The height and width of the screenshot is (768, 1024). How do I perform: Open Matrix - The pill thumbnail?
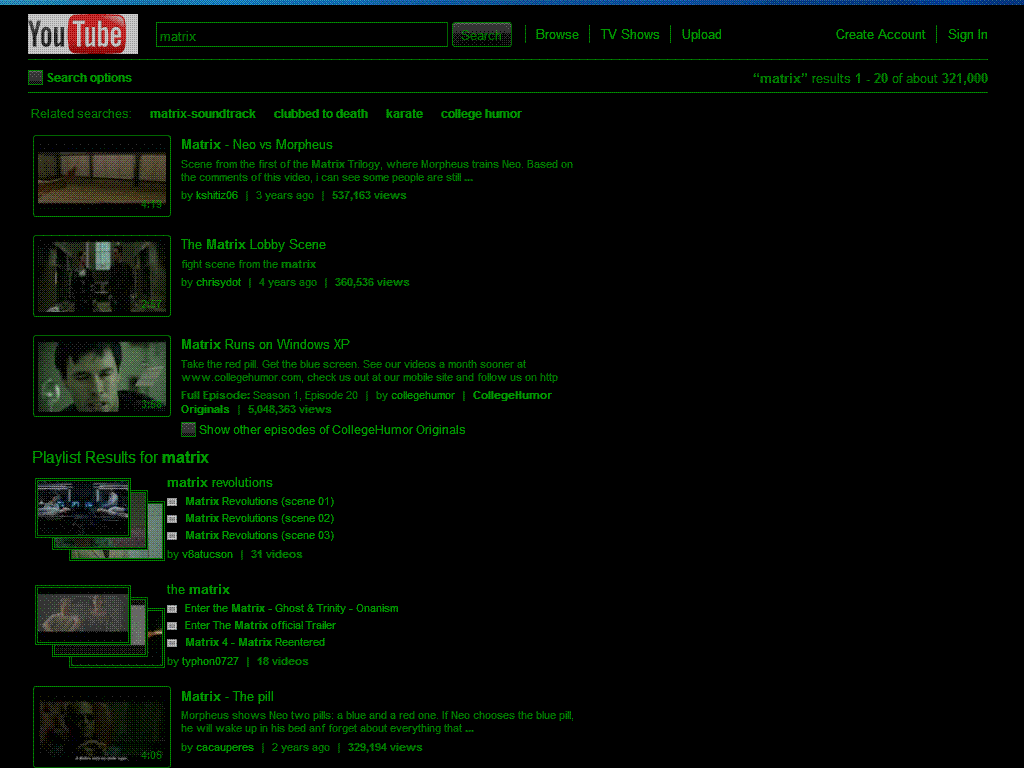pos(102,727)
